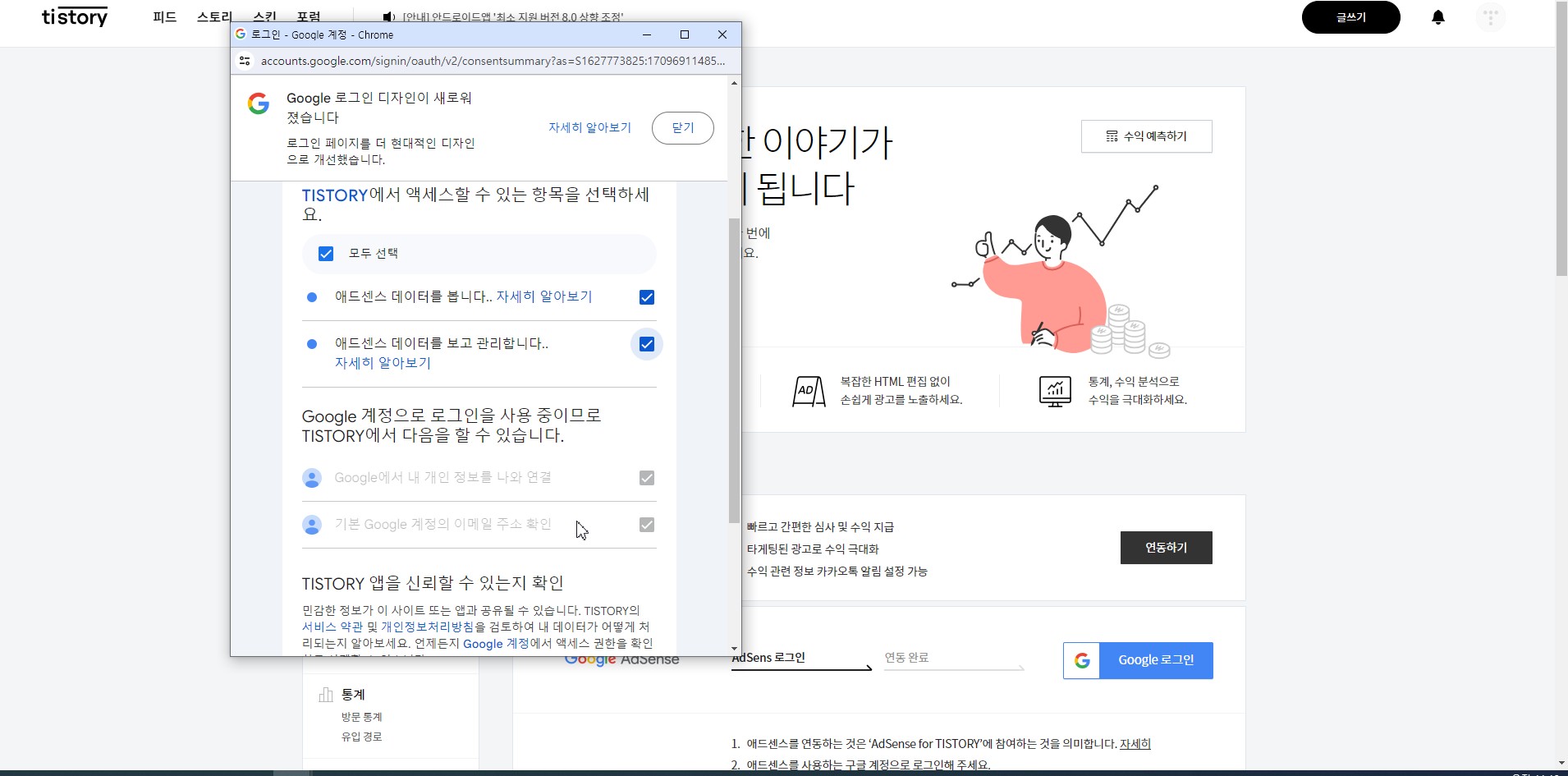Image resolution: width=1568 pixels, height=776 pixels.
Task: Click the calculator icon in 수익 예측하기
Action: click(1112, 136)
